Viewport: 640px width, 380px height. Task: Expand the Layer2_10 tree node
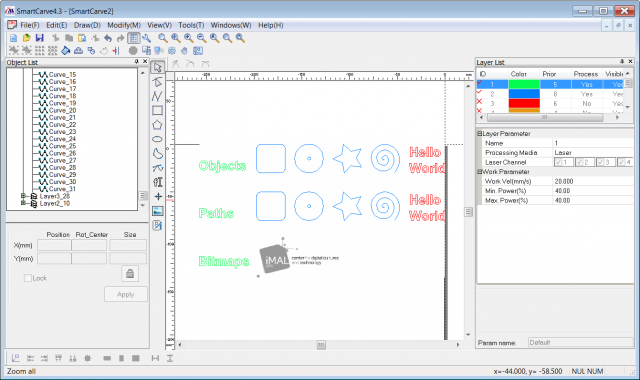24,203
